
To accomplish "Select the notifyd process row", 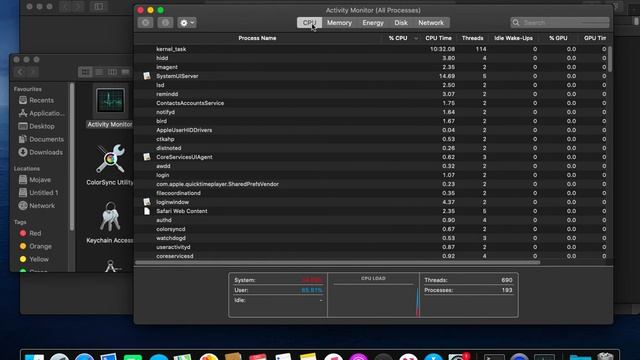I will [x=371, y=112].
